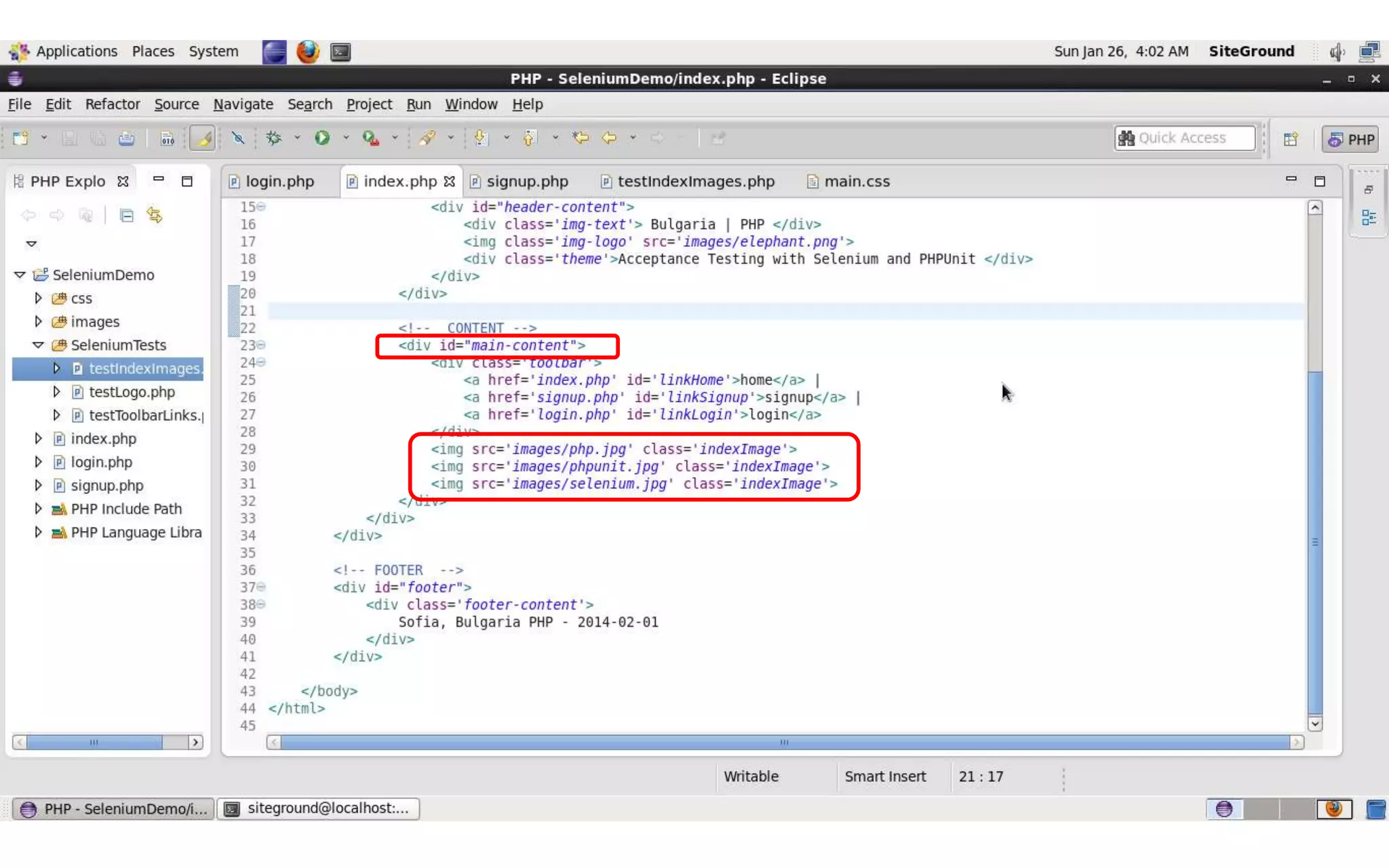Switch to the main.css tab
Viewport: 1389px width, 868px height.
tap(856, 182)
